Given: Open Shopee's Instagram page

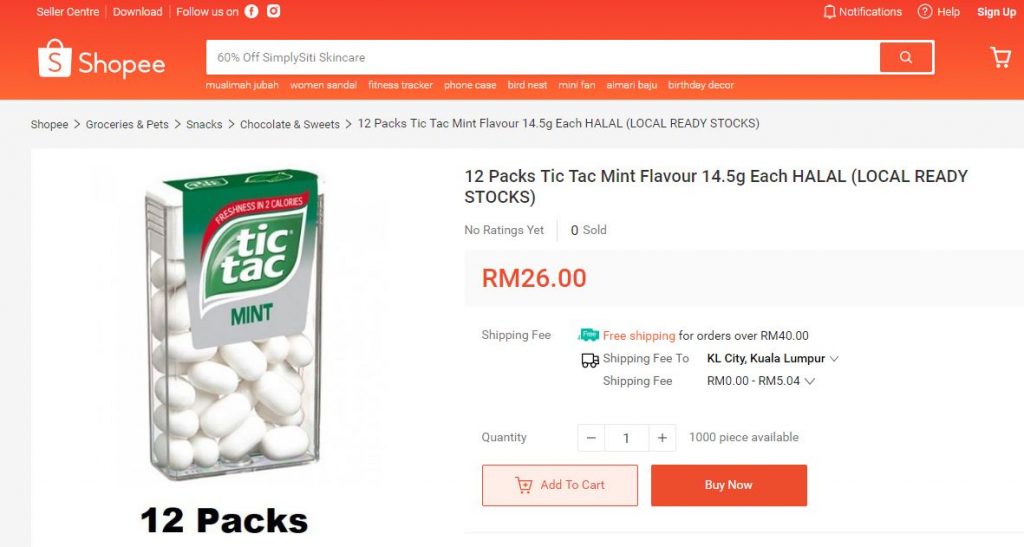Looking at the screenshot, I should [x=273, y=12].
